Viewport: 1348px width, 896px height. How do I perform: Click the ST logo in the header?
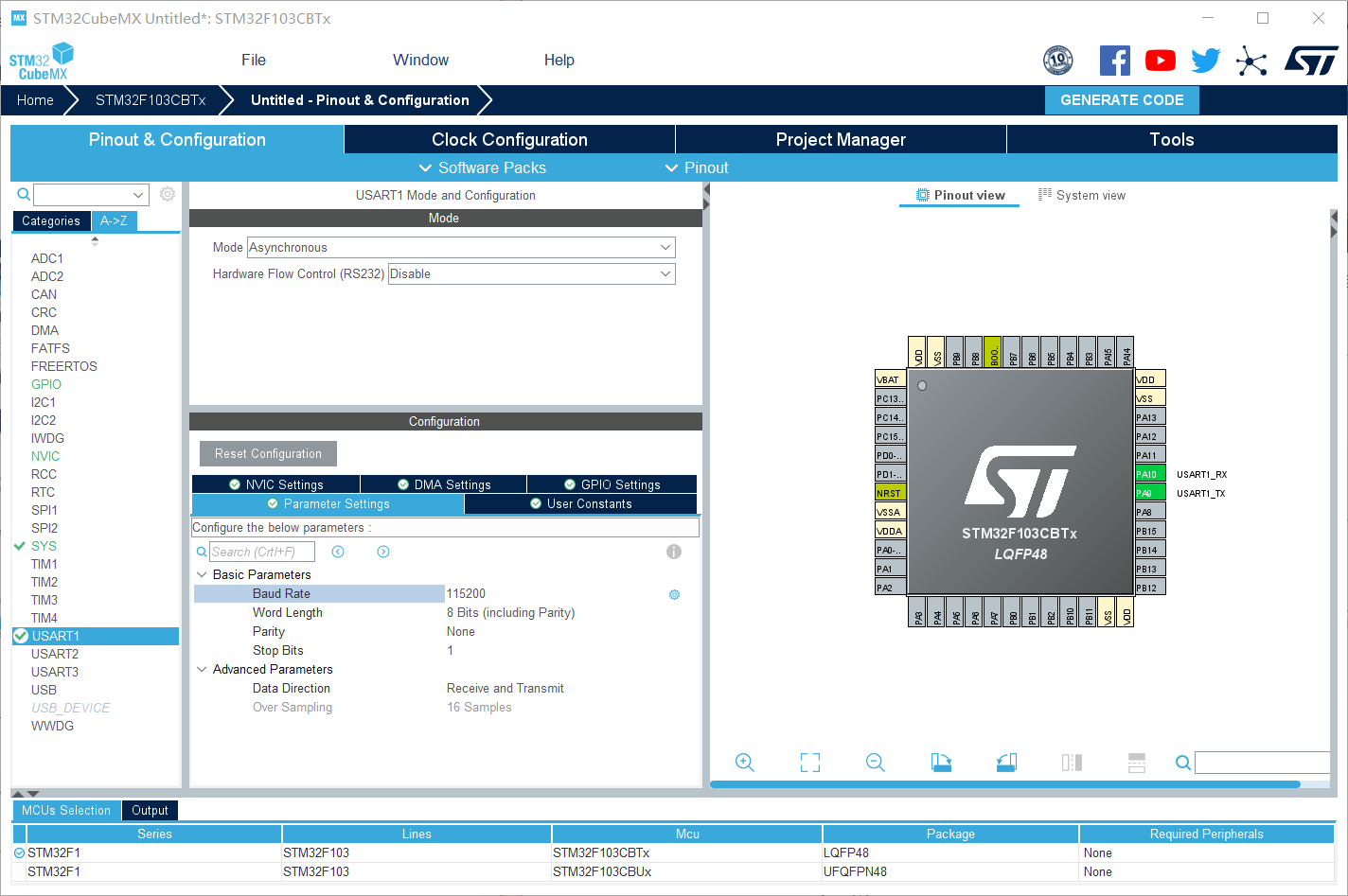coord(1311,61)
